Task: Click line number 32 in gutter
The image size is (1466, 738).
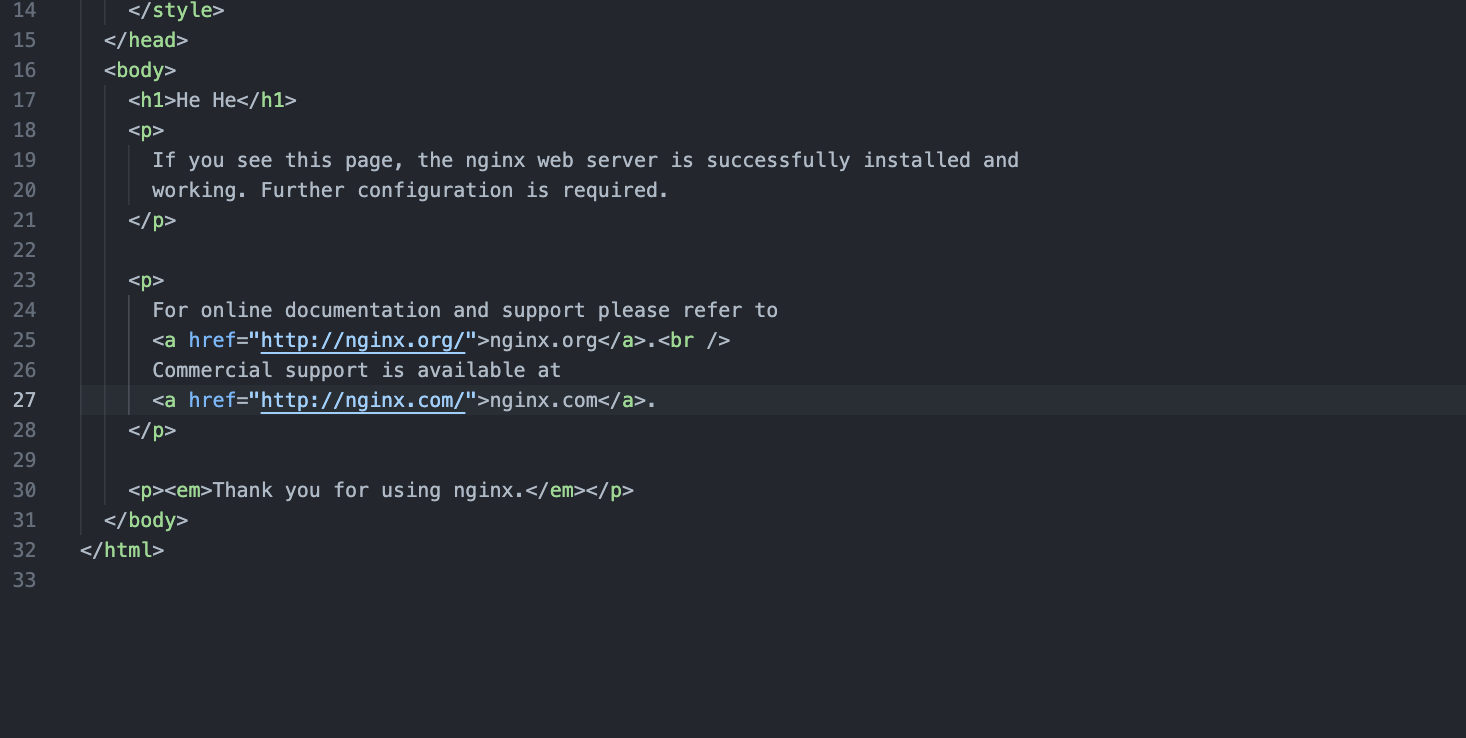Action: coord(24,550)
